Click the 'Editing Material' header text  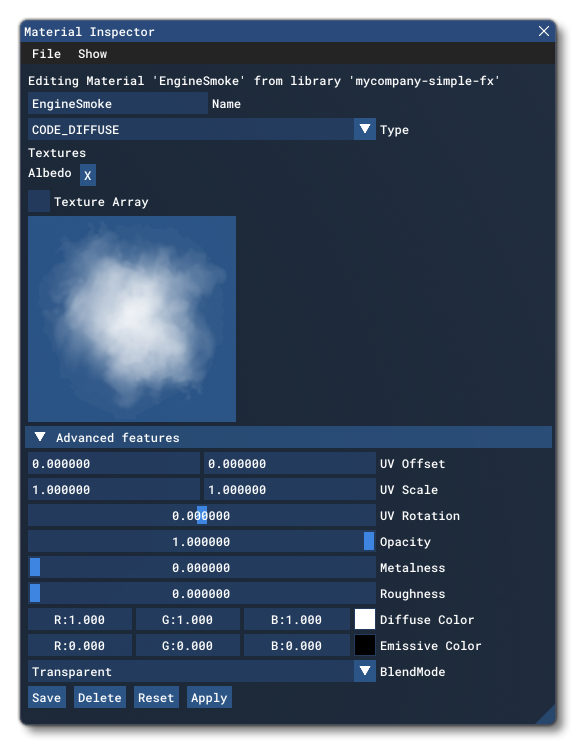(264, 80)
